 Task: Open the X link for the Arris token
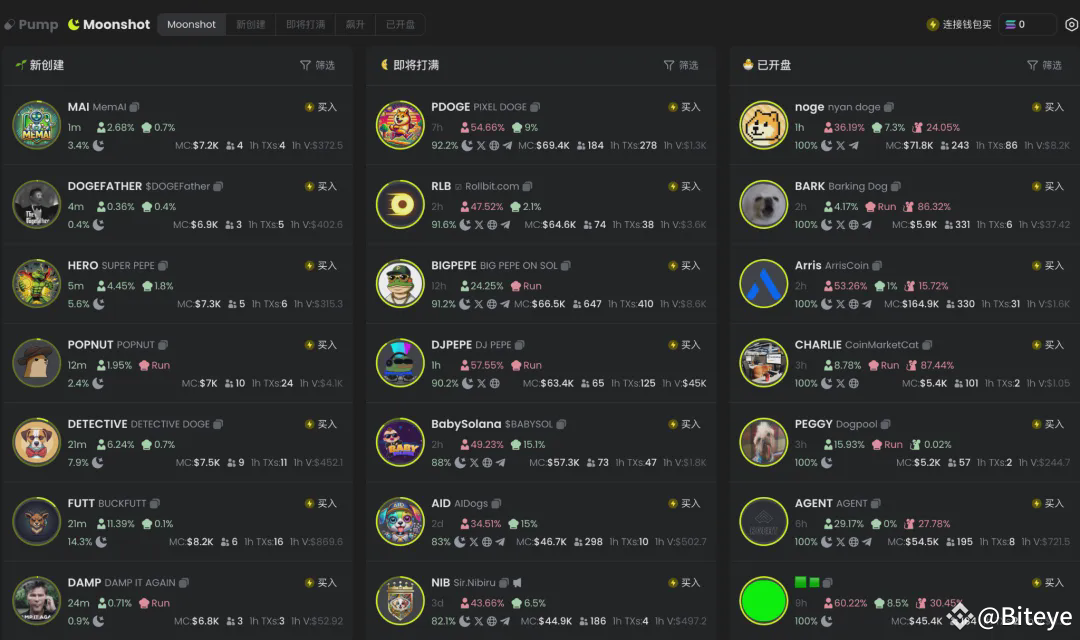point(840,304)
